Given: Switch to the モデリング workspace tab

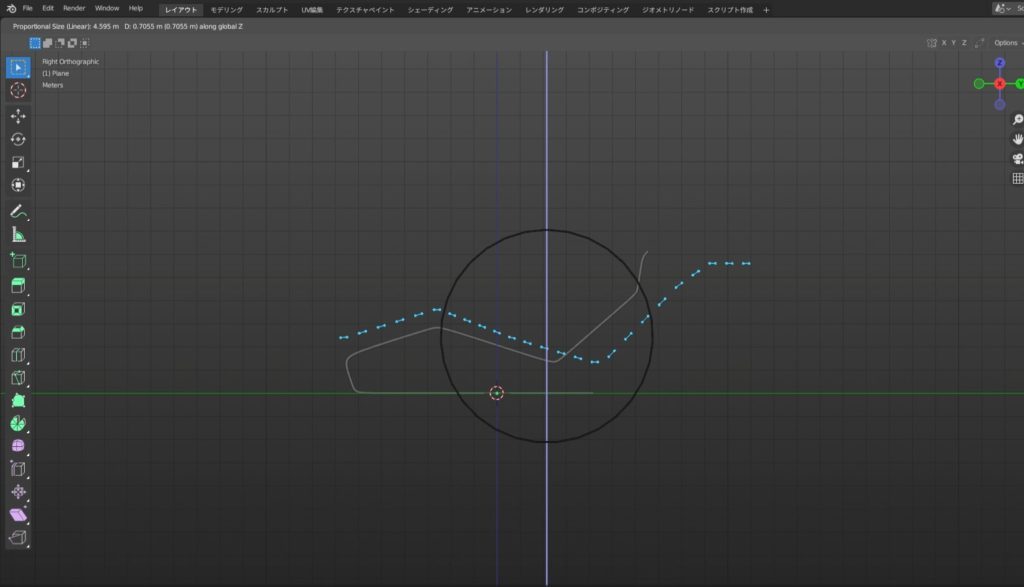Looking at the screenshot, I should (226, 9).
